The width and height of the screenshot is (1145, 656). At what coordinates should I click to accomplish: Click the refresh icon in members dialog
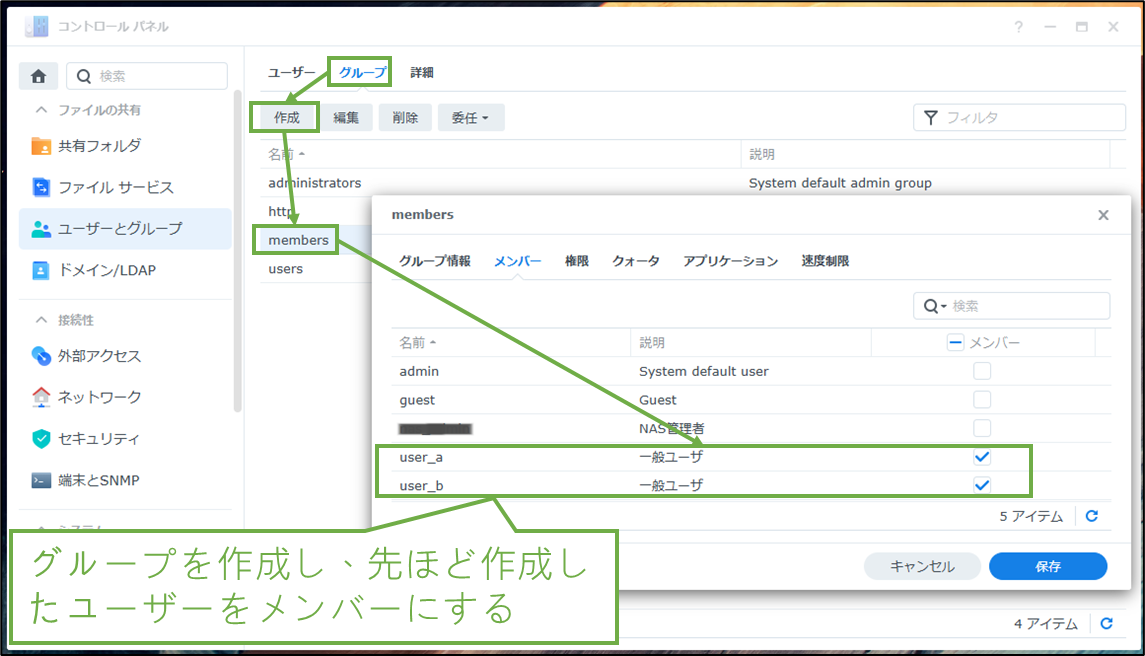click(1092, 516)
